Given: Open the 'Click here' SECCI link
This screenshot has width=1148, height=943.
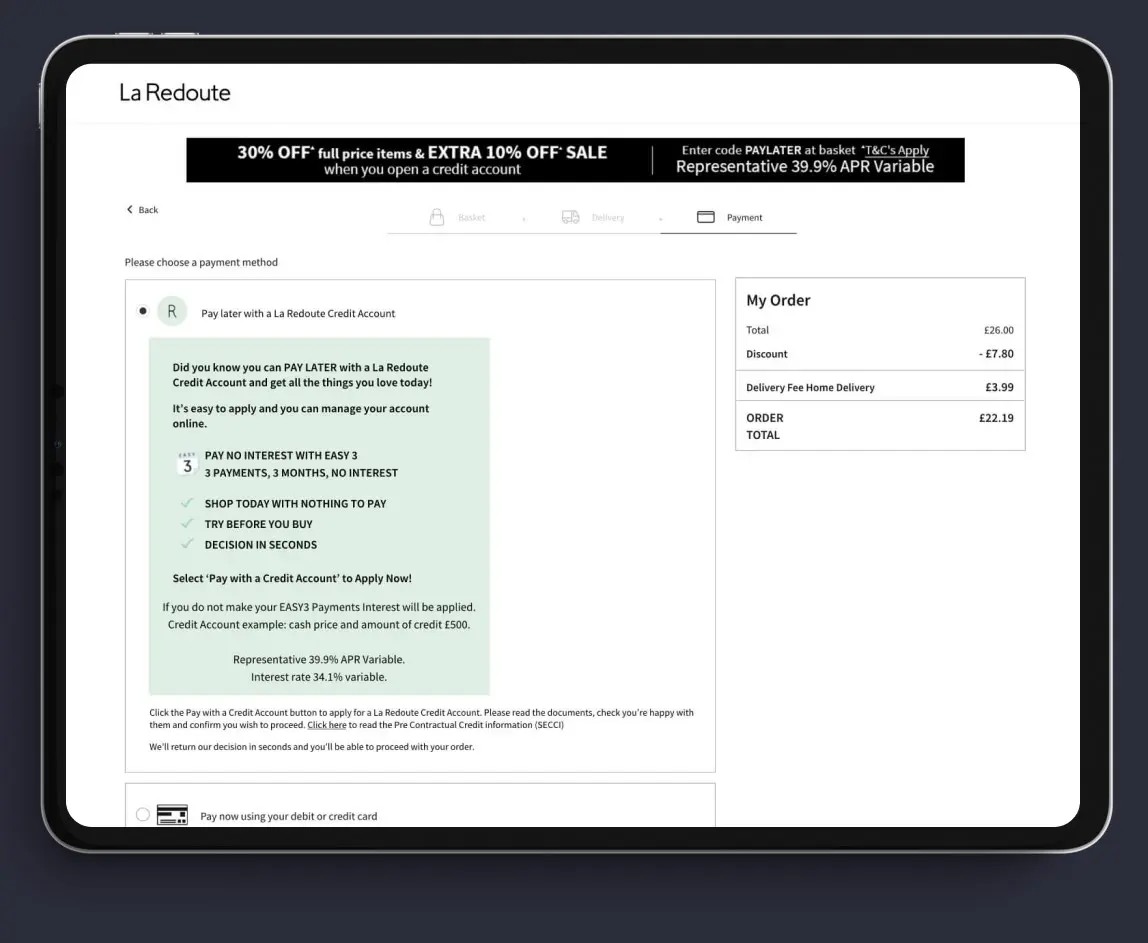Looking at the screenshot, I should (327, 725).
